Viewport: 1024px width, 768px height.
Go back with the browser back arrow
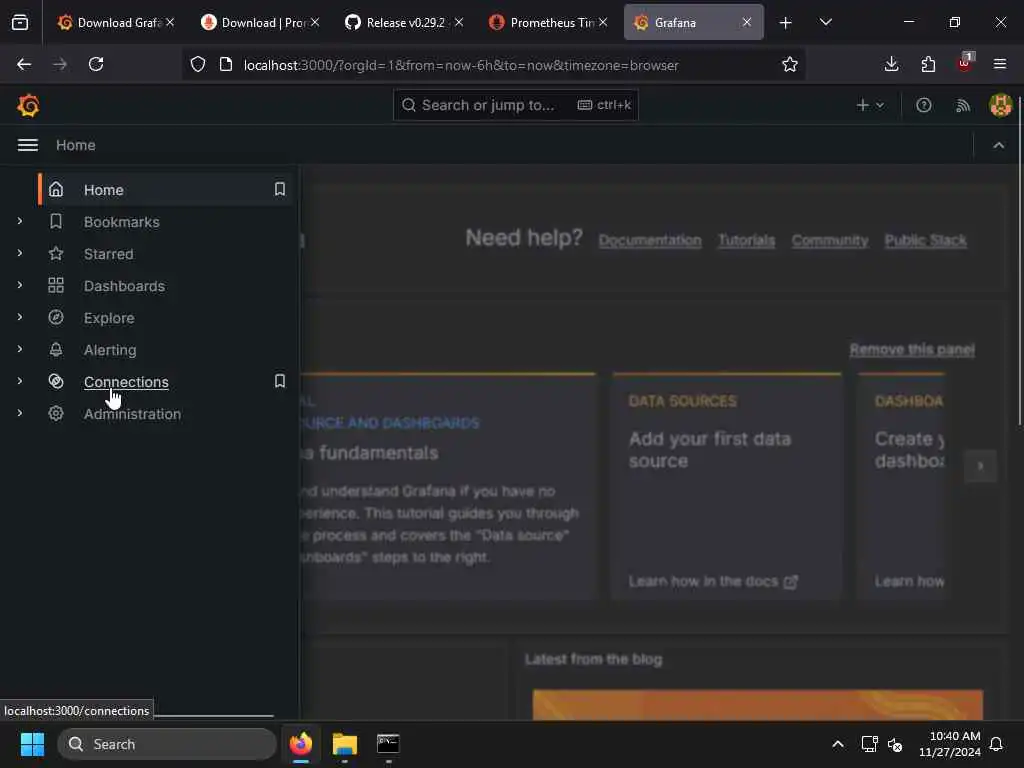tap(24, 64)
